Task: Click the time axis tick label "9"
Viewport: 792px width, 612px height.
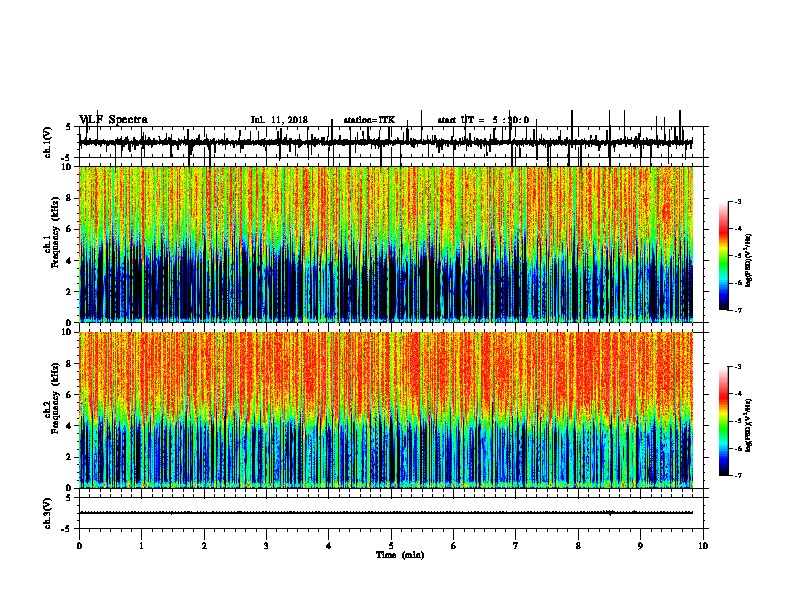Action: tap(640, 546)
